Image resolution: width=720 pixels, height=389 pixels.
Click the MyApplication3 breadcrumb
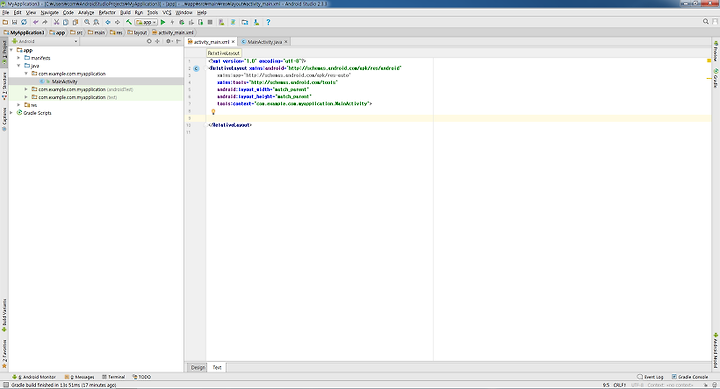pyautogui.click(x=24, y=33)
